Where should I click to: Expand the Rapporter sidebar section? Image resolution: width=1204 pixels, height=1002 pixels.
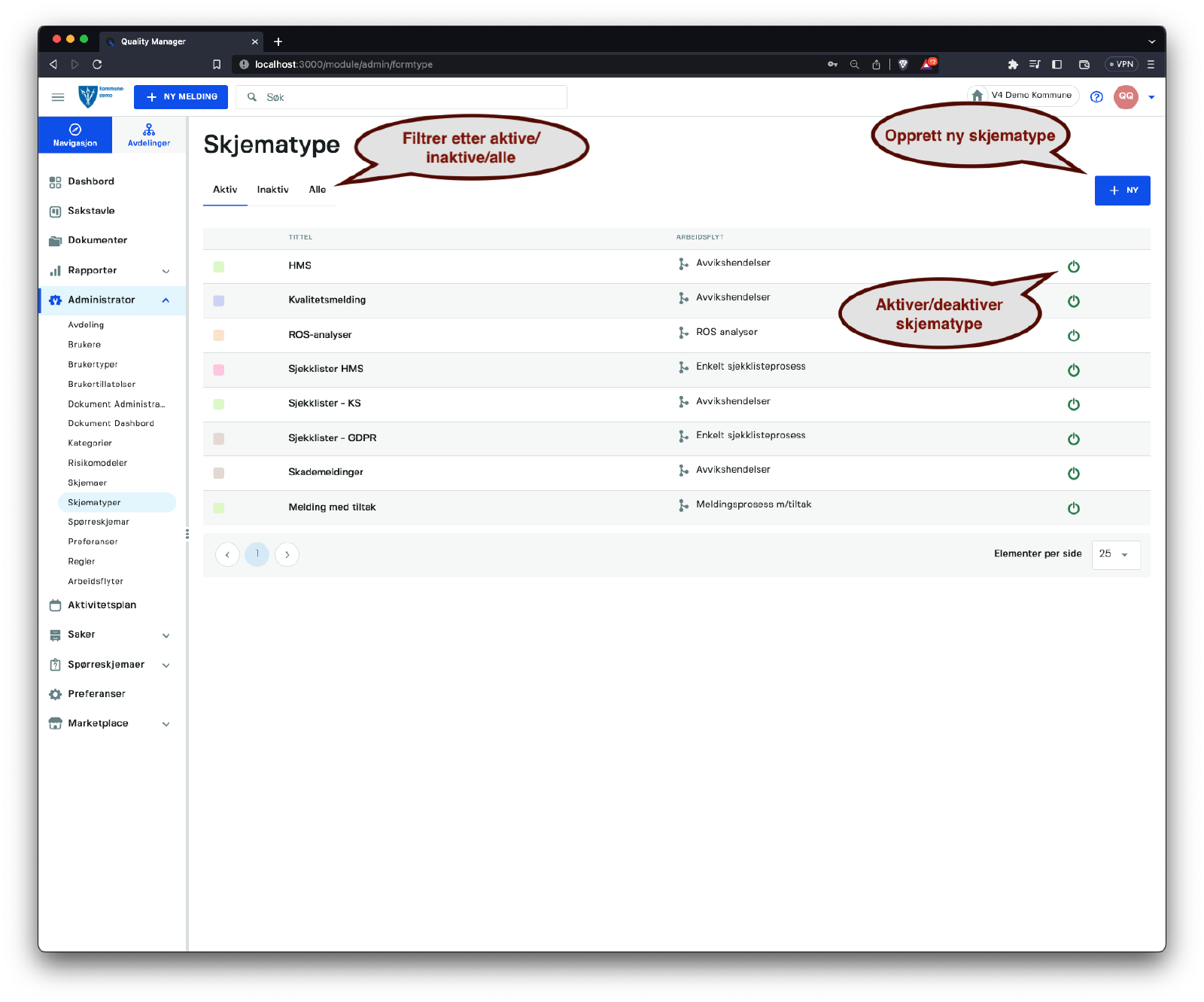point(166,271)
